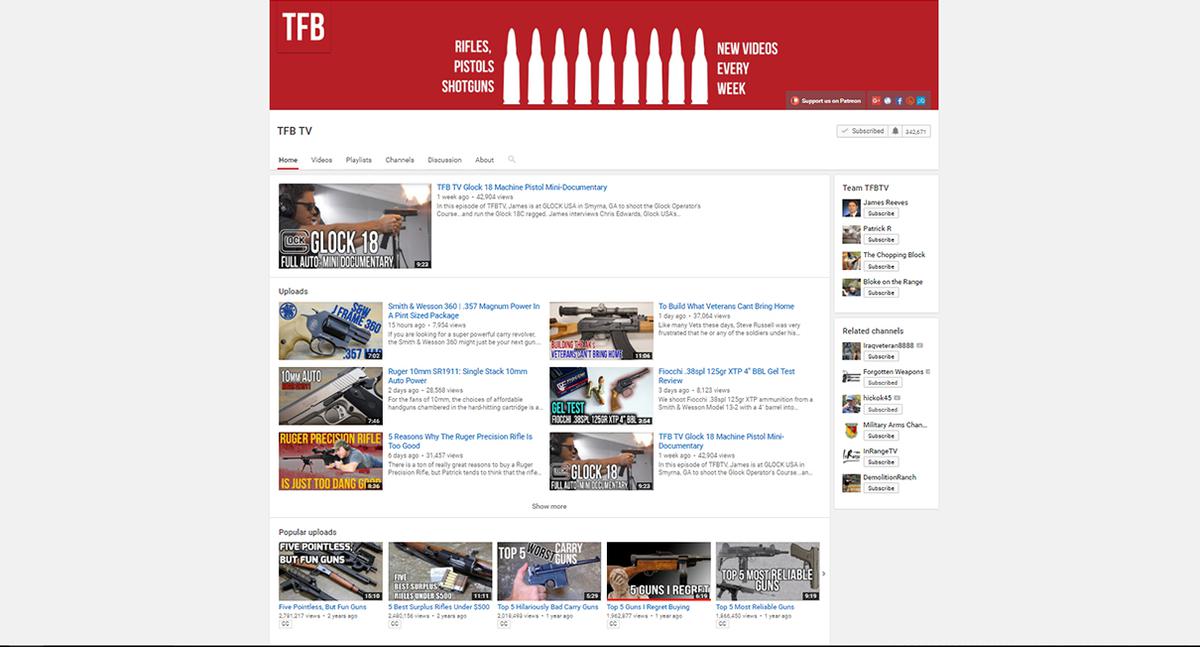Open Fiocchi .38spl Gel Test Review title
The image size is (1200, 647).
[x=727, y=376]
